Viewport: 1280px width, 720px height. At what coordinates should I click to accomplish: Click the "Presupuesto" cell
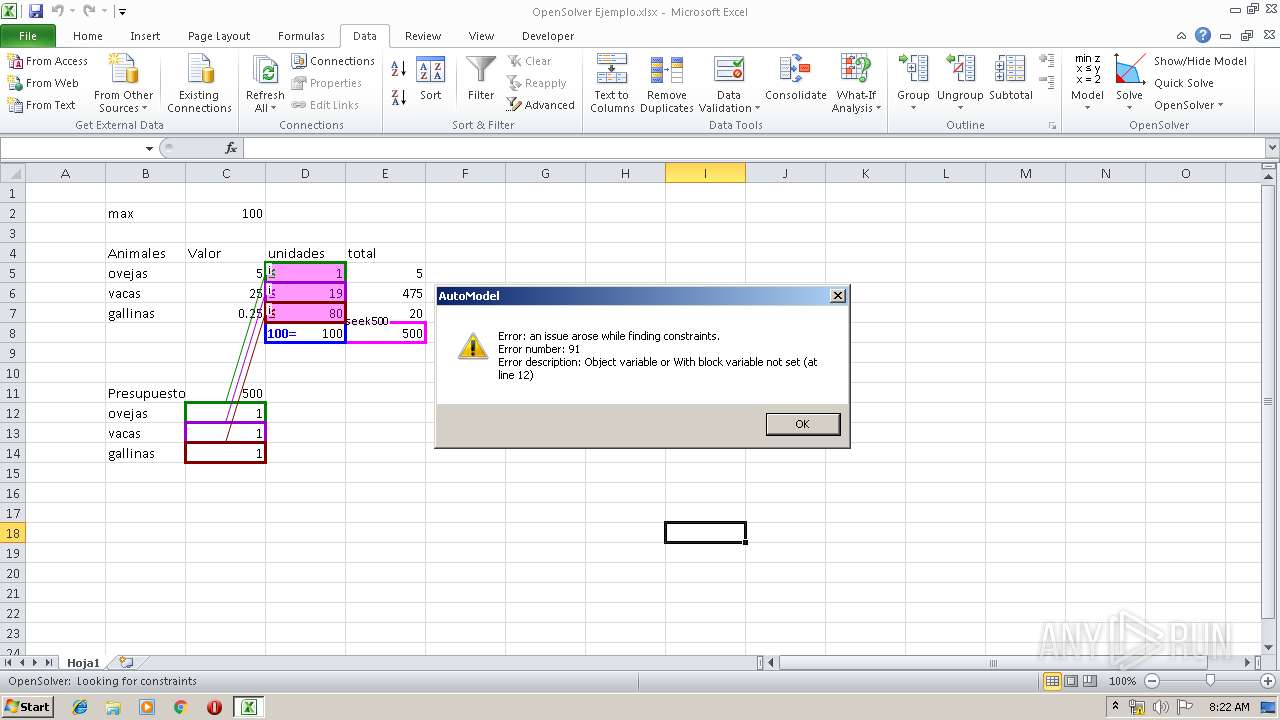click(x=146, y=393)
